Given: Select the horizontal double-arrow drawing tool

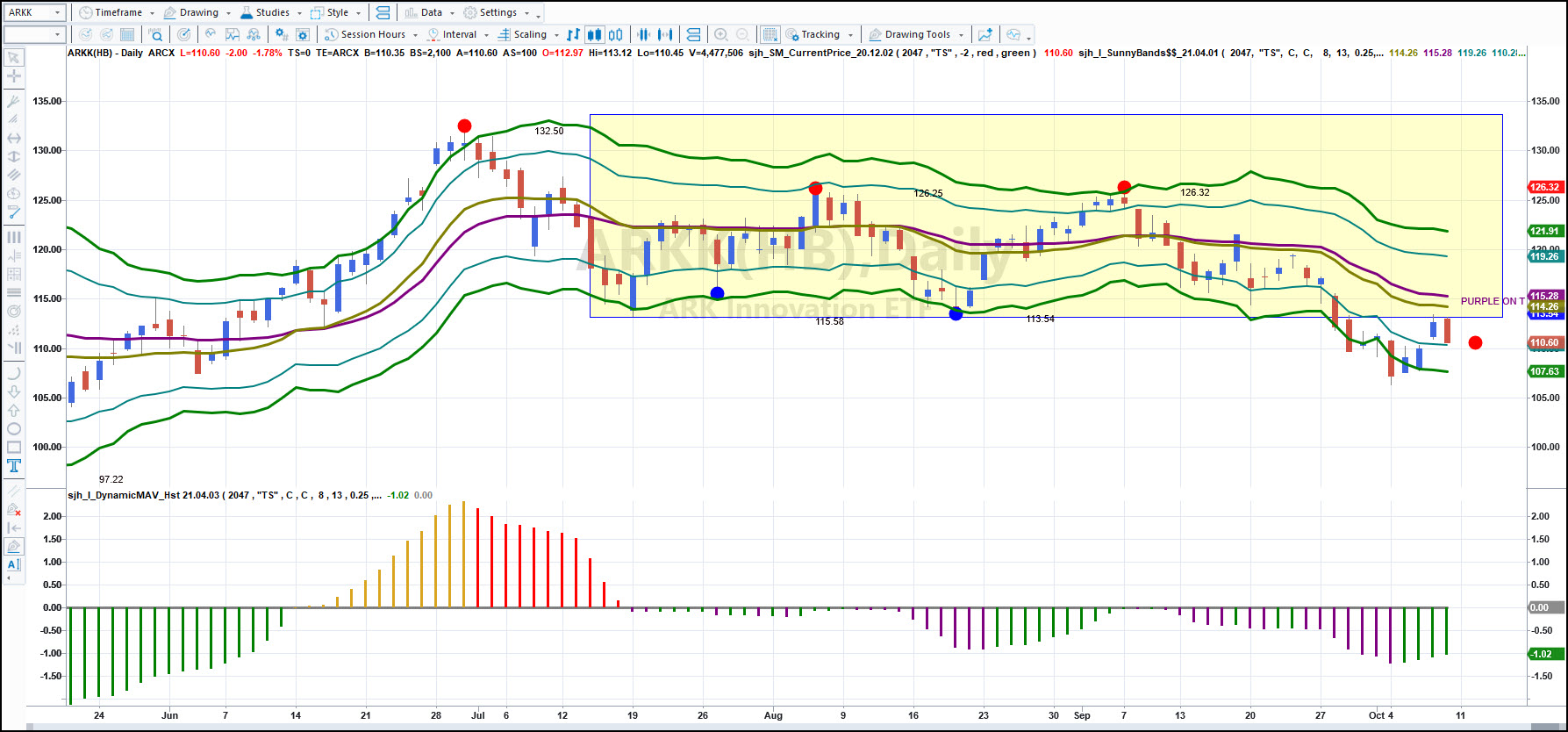Looking at the screenshot, I should tap(14, 138).
